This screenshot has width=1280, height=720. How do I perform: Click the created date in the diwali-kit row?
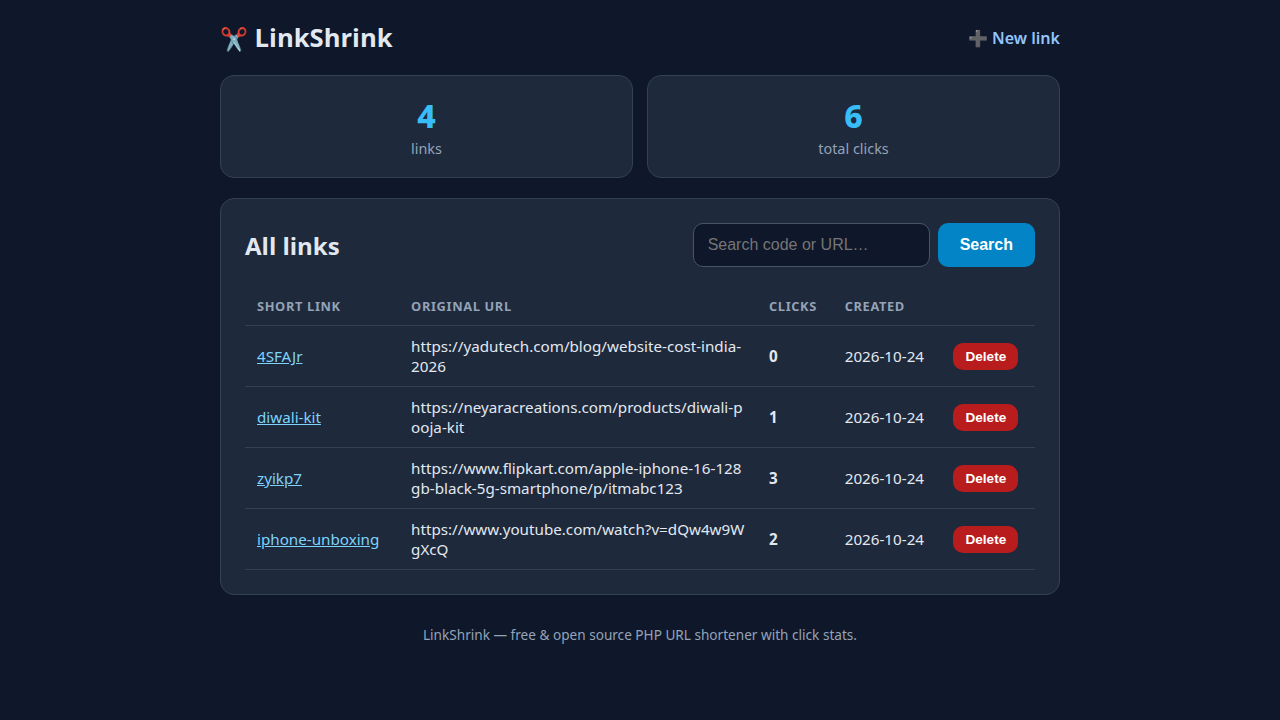[x=884, y=418]
